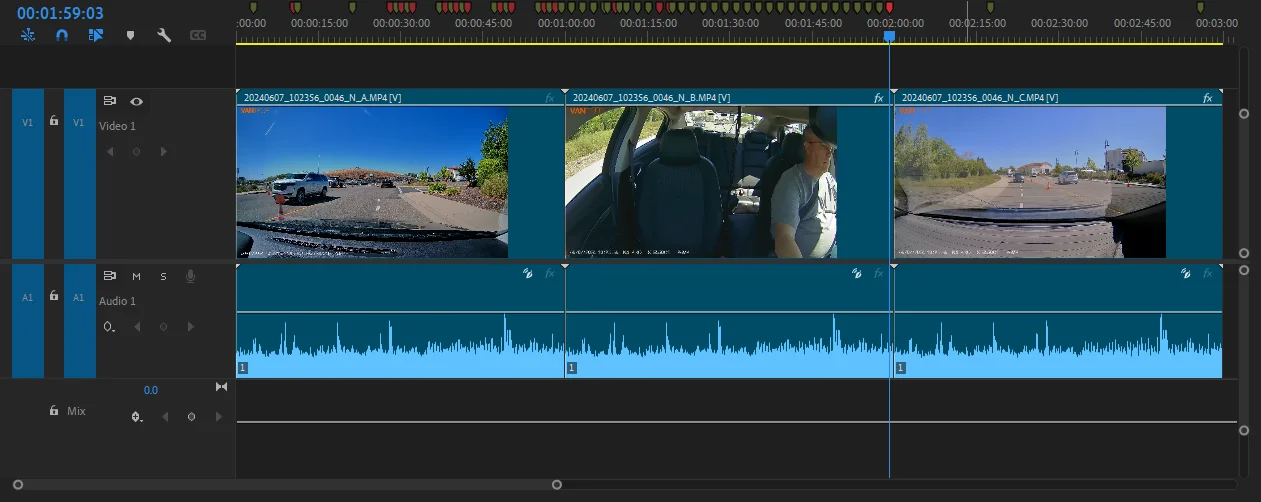
Task: Click the Mix track output expander icon
Action: [x=221, y=387]
